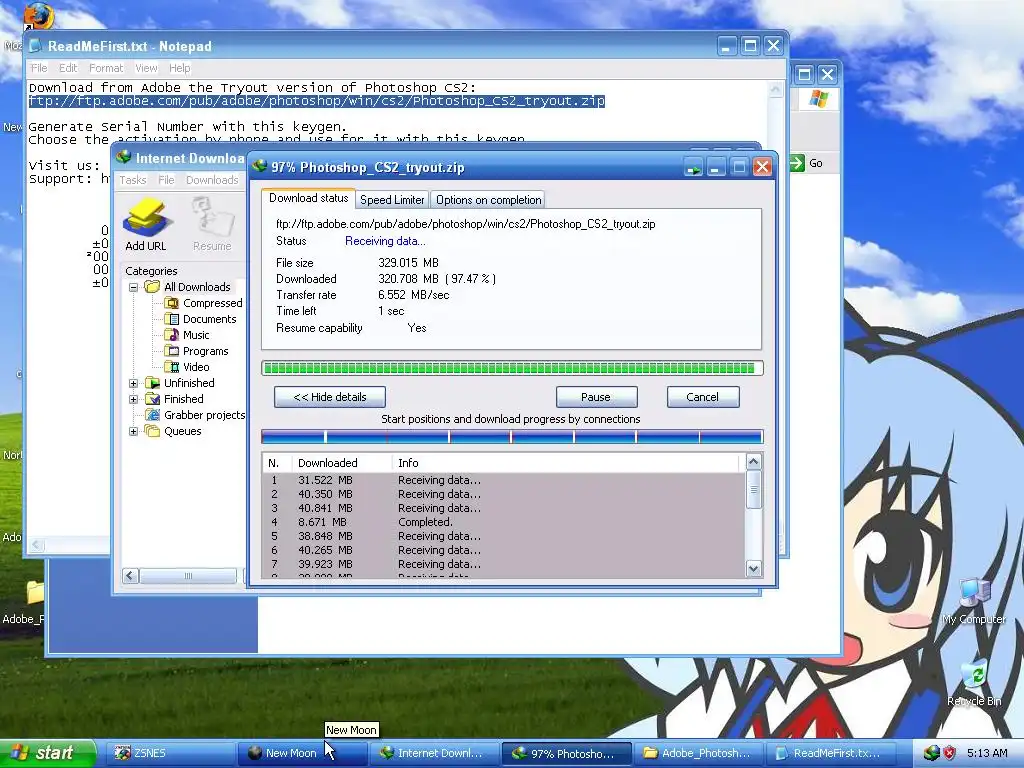Screen dimensions: 1024x768
Task: Click the Windows flag logo in Explorer window
Action: 818,99
